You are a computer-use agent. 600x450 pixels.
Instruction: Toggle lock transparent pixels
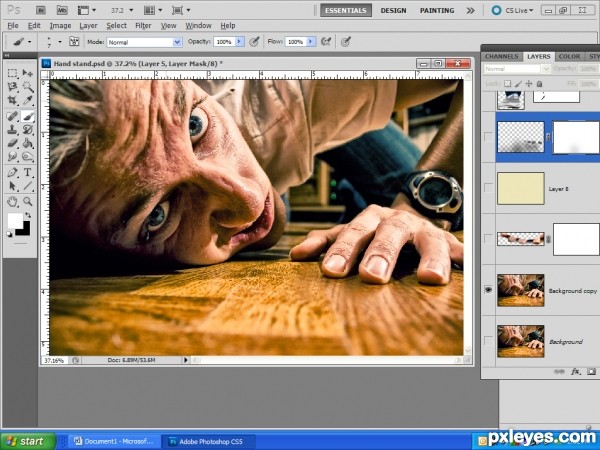click(507, 83)
